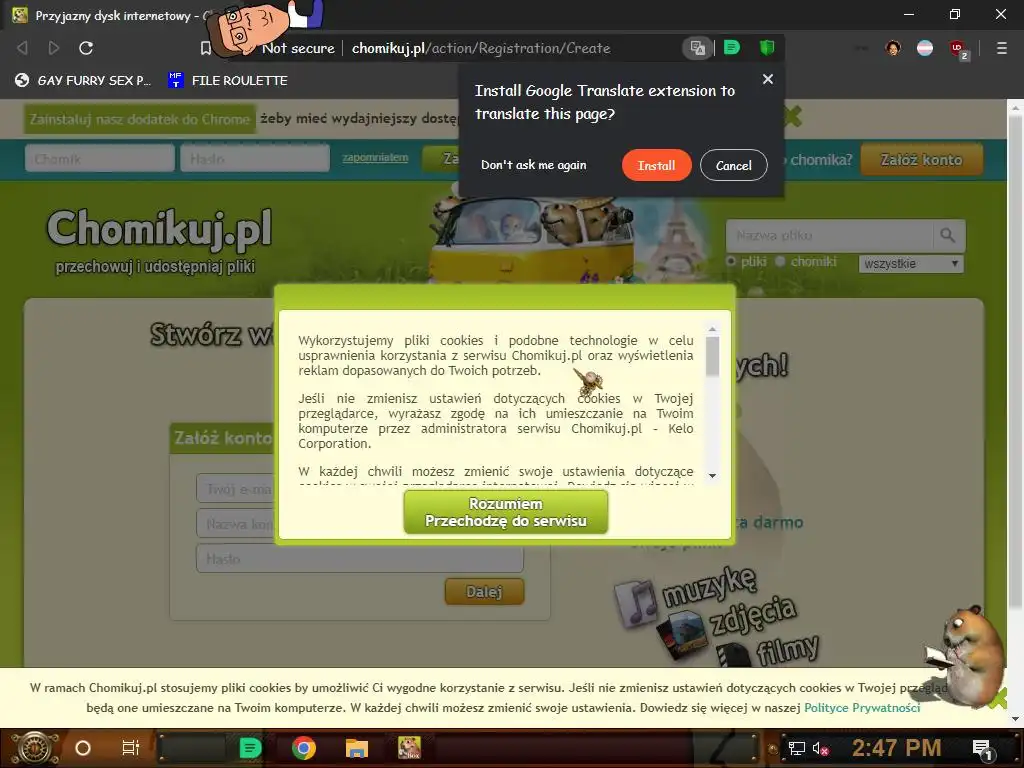This screenshot has height=768, width=1024.
Task: Close the Google Translate popup
Action: 768,79
